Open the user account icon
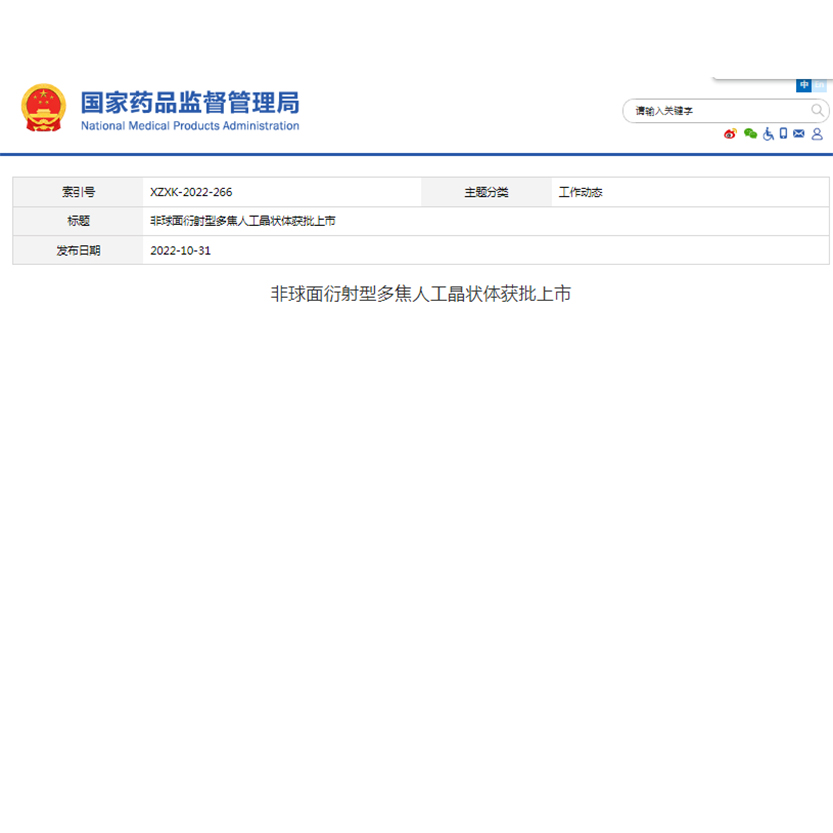This screenshot has width=833, height=833. coord(817,134)
